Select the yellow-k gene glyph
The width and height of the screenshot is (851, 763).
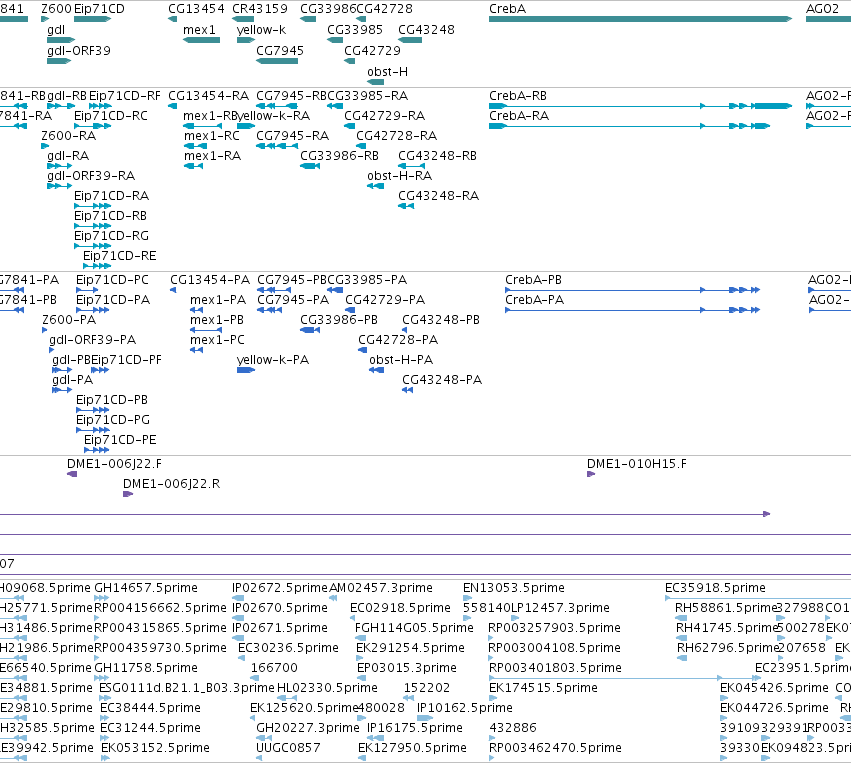[246, 40]
